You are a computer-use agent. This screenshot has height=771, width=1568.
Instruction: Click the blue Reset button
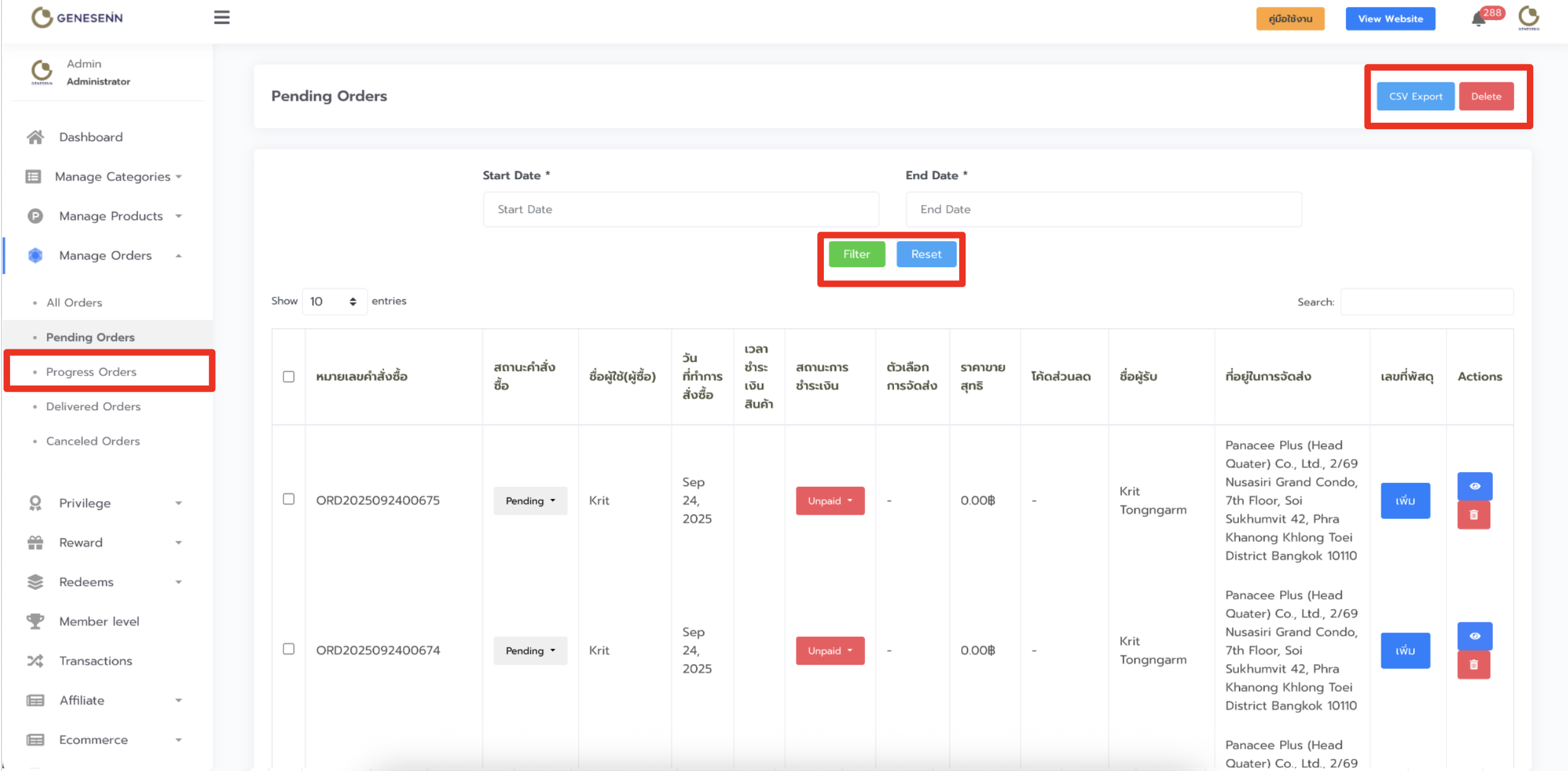(926, 254)
